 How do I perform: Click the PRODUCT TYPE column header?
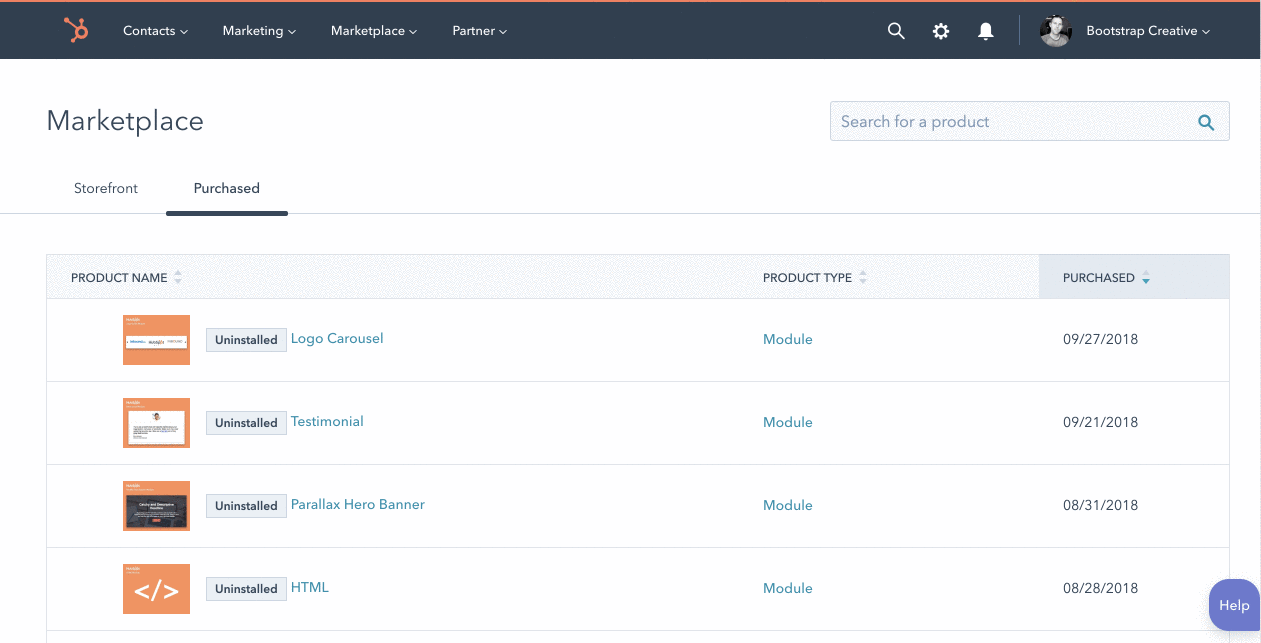[807, 278]
